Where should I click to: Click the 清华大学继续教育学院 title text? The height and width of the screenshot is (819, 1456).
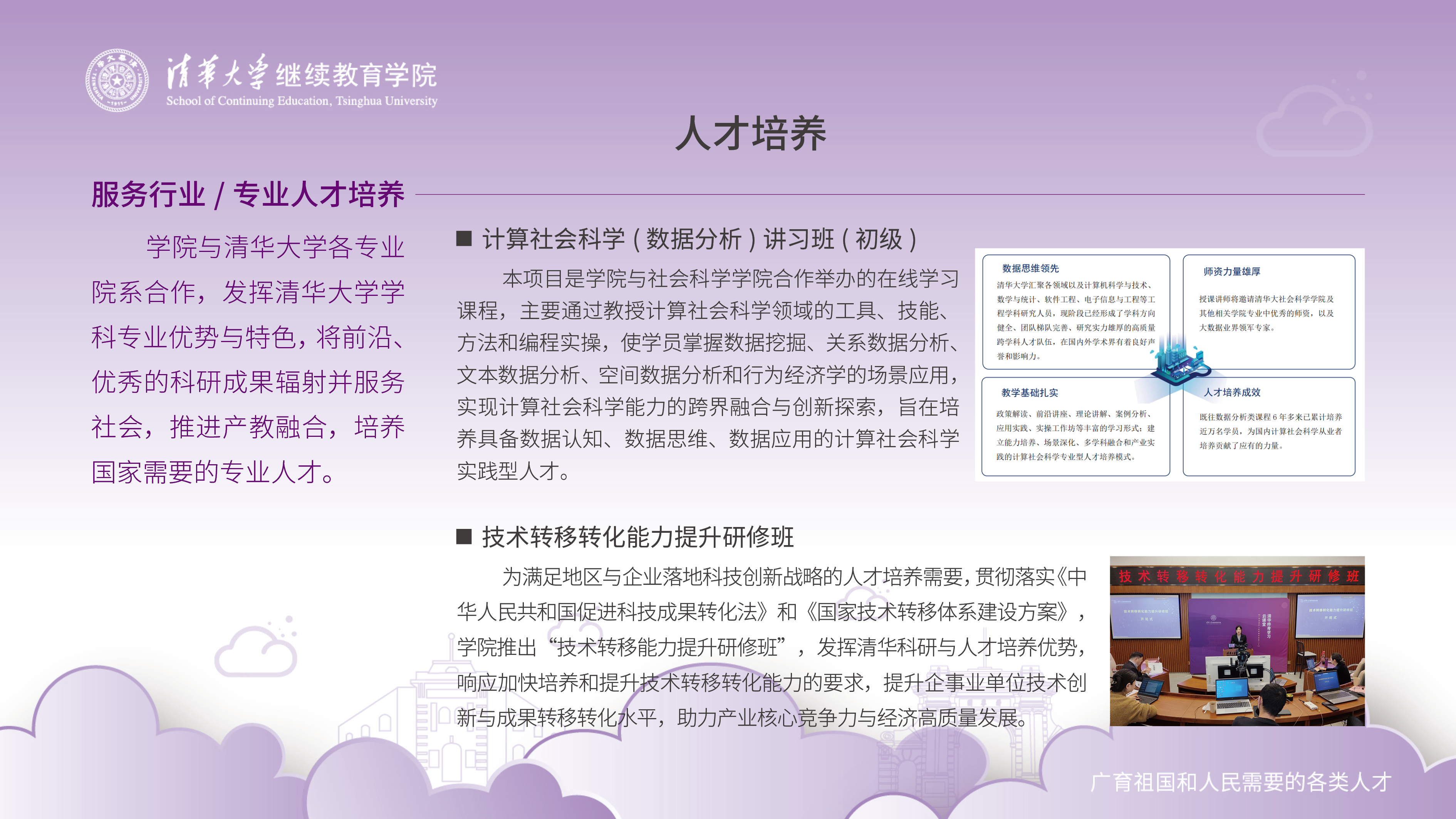click(301, 72)
